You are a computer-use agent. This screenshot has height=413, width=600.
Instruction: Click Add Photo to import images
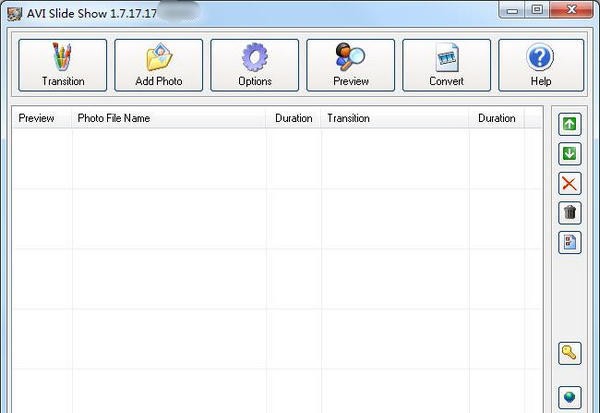(x=158, y=65)
